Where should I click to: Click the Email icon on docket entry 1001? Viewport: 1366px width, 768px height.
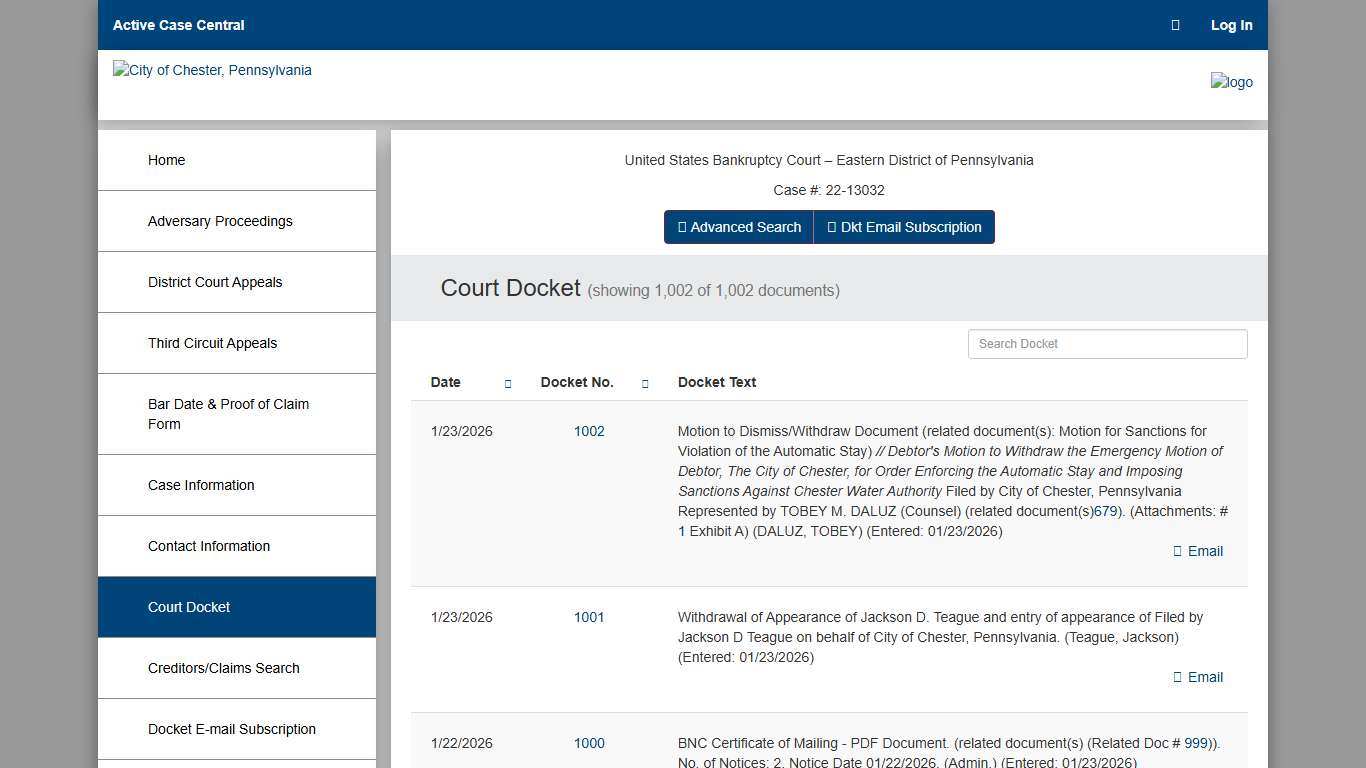pos(1197,677)
